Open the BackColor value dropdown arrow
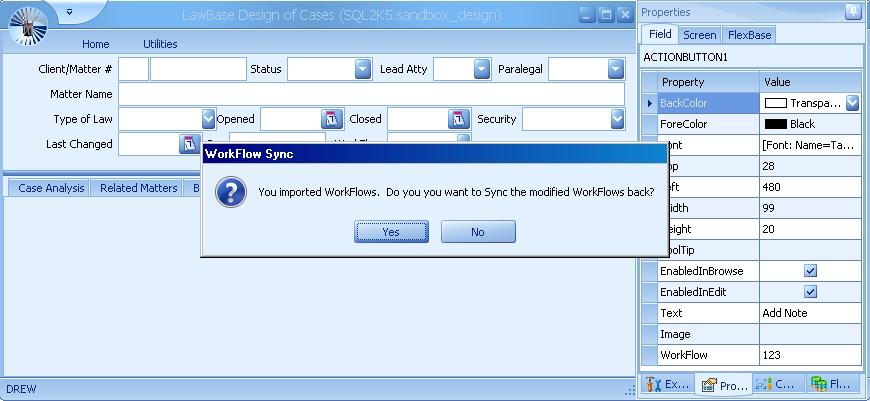The image size is (870, 401). coord(852,103)
